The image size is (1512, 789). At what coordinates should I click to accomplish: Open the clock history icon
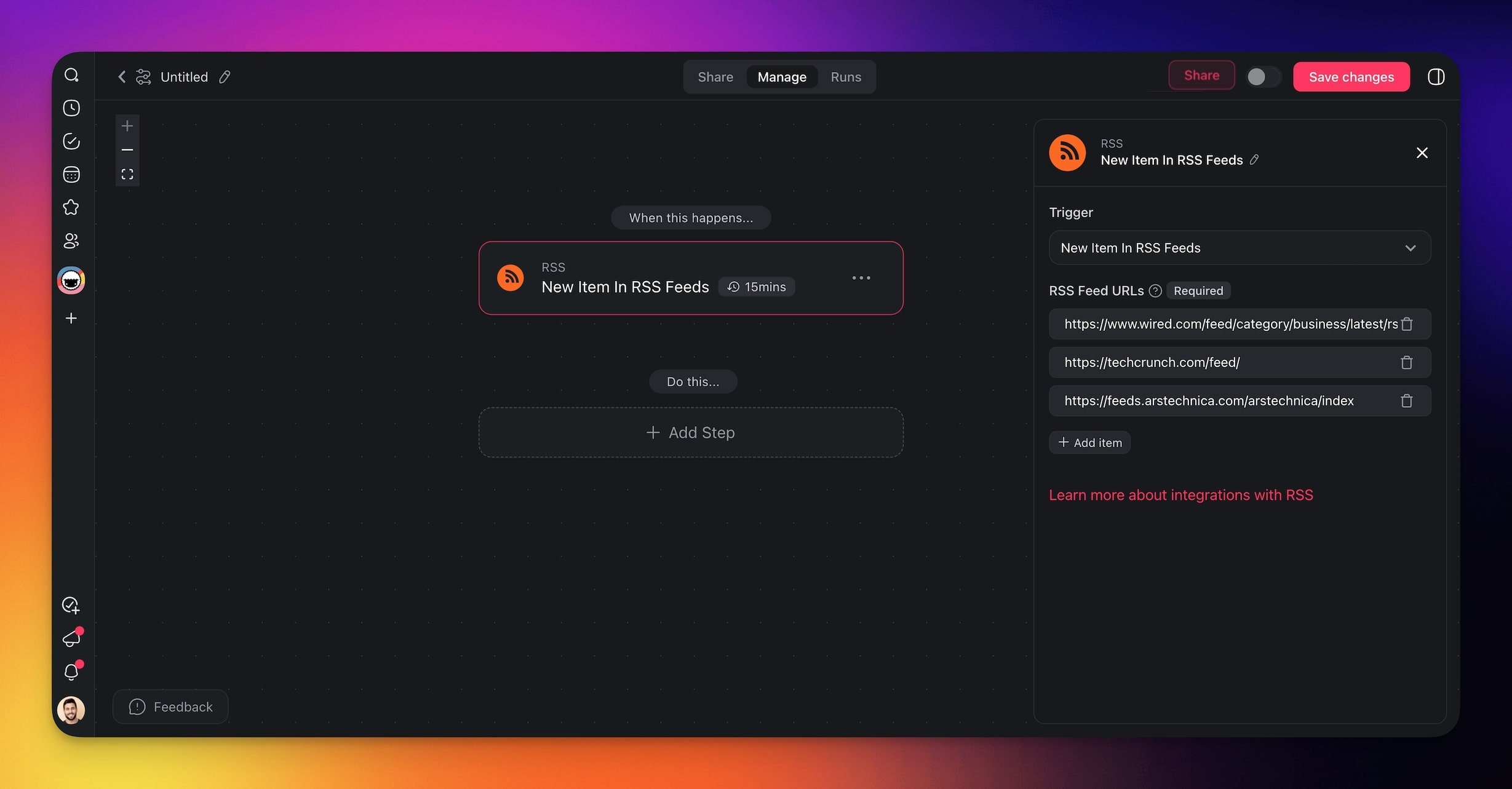coord(71,108)
